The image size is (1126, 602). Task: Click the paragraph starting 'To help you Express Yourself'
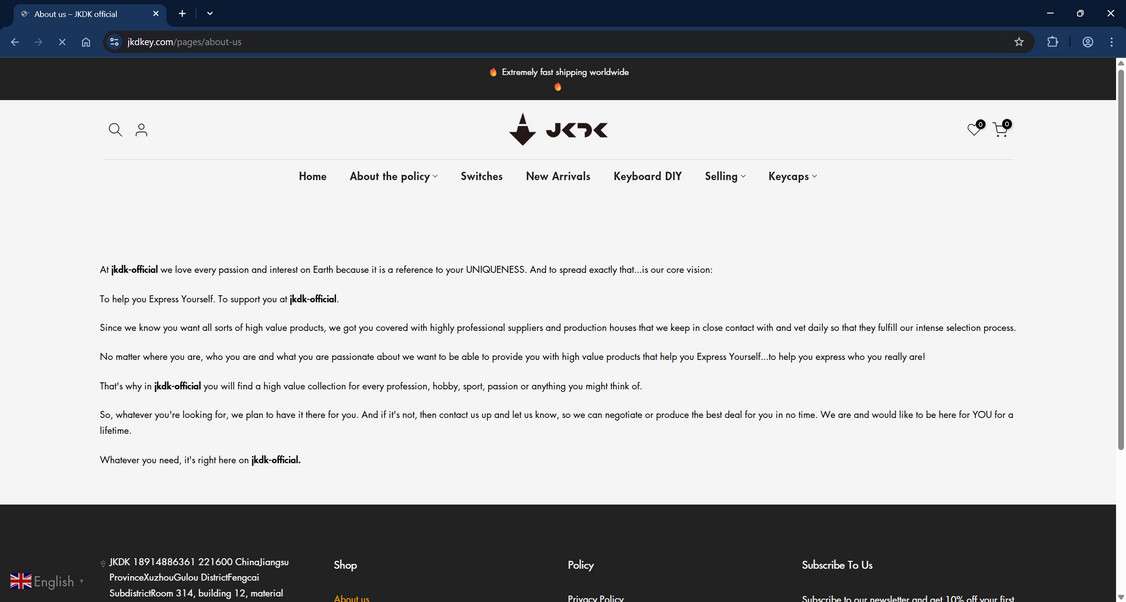(x=219, y=299)
